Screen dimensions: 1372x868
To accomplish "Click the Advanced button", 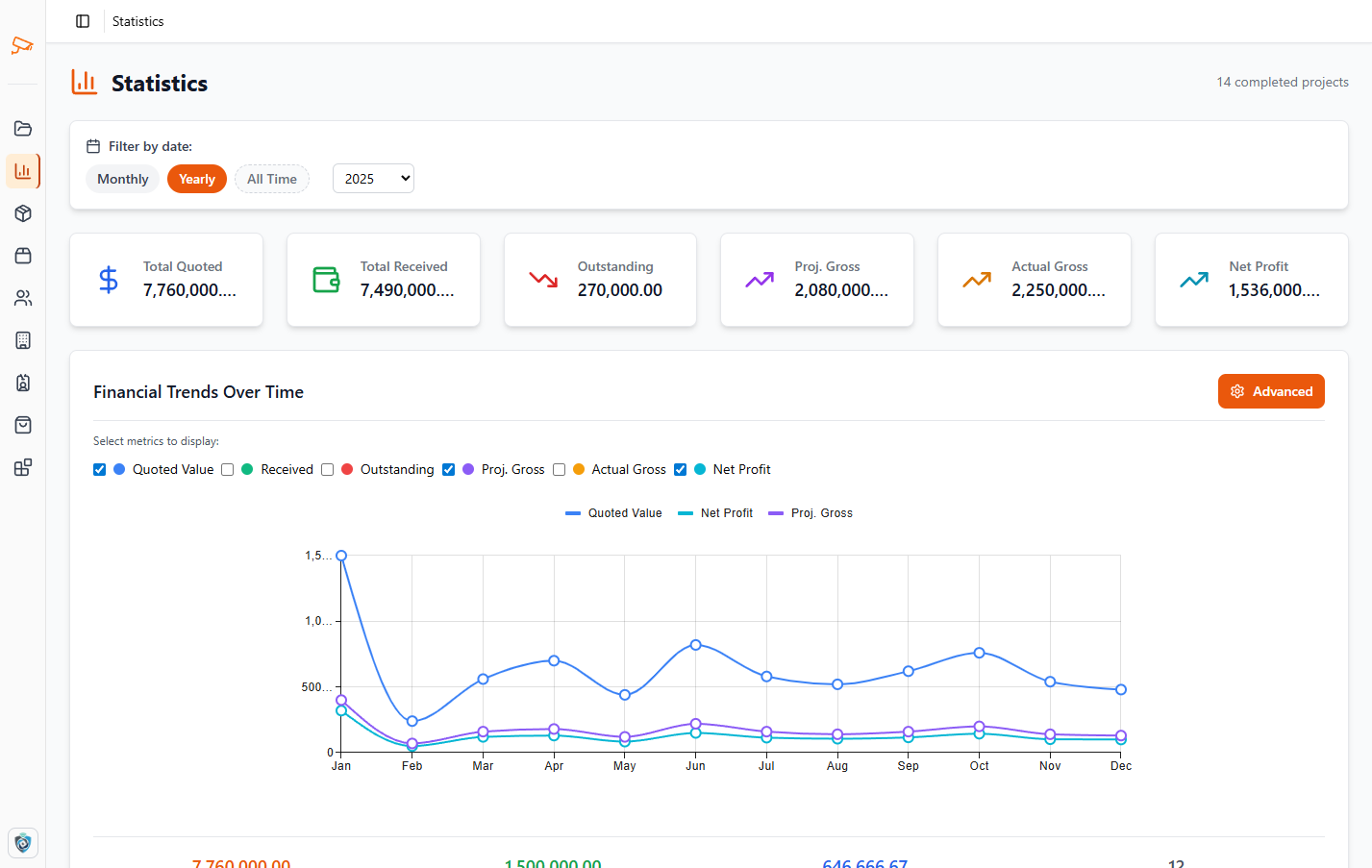I will (x=1271, y=391).
